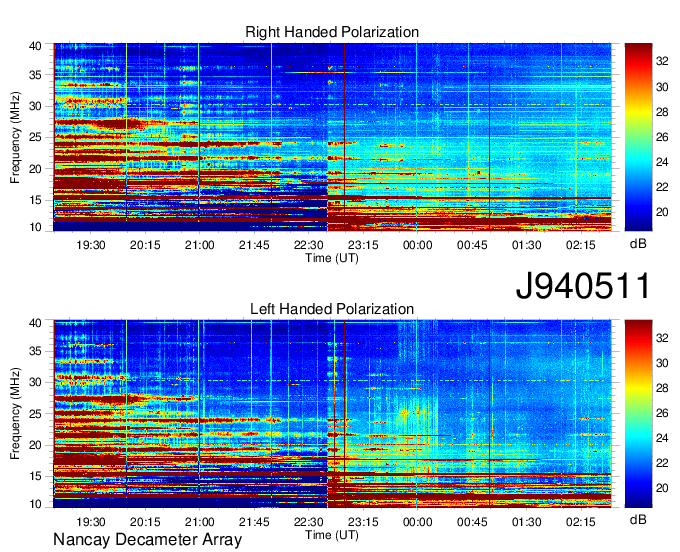Click the 19:30 tick under Right Handed plot
This screenshot has height=552, width=680.
coord(91,245)
